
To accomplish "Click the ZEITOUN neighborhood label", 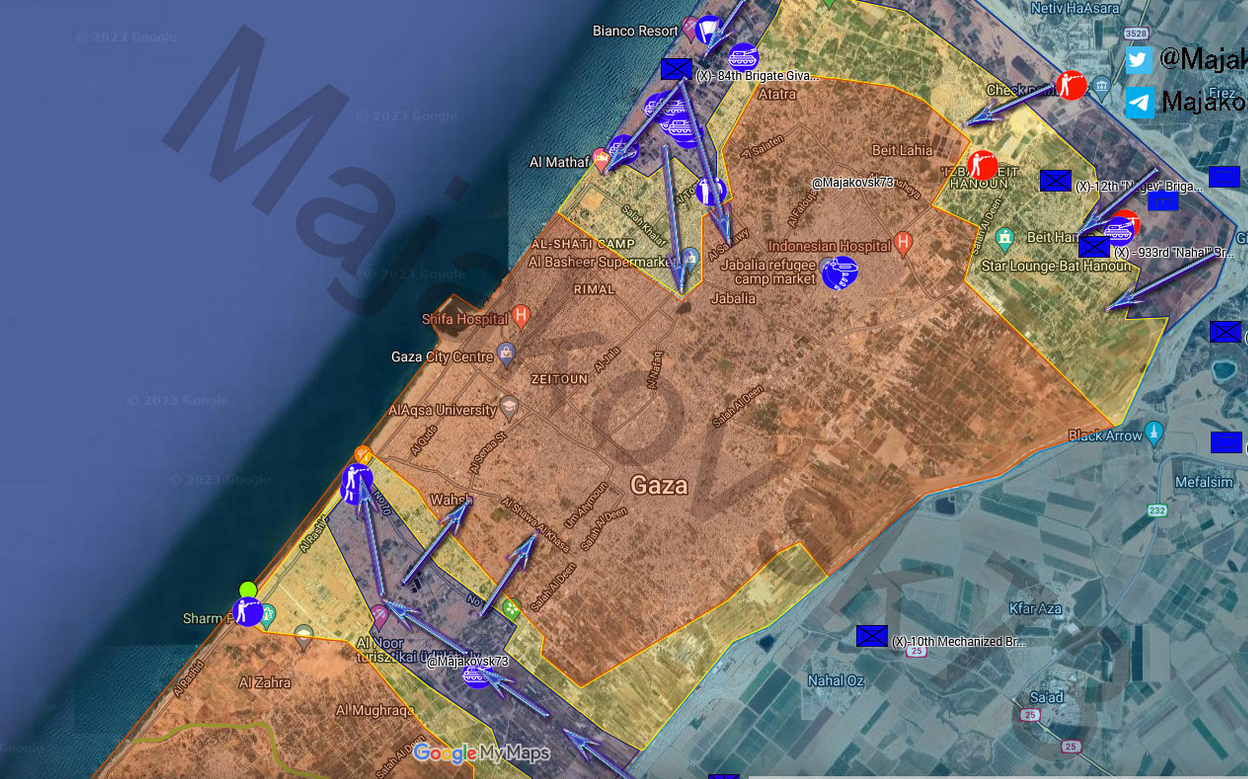I will tap(559, 380).
